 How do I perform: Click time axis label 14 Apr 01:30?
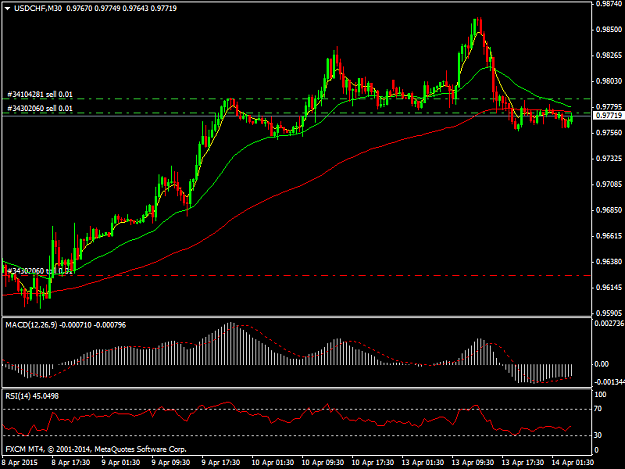click(573, 463)
